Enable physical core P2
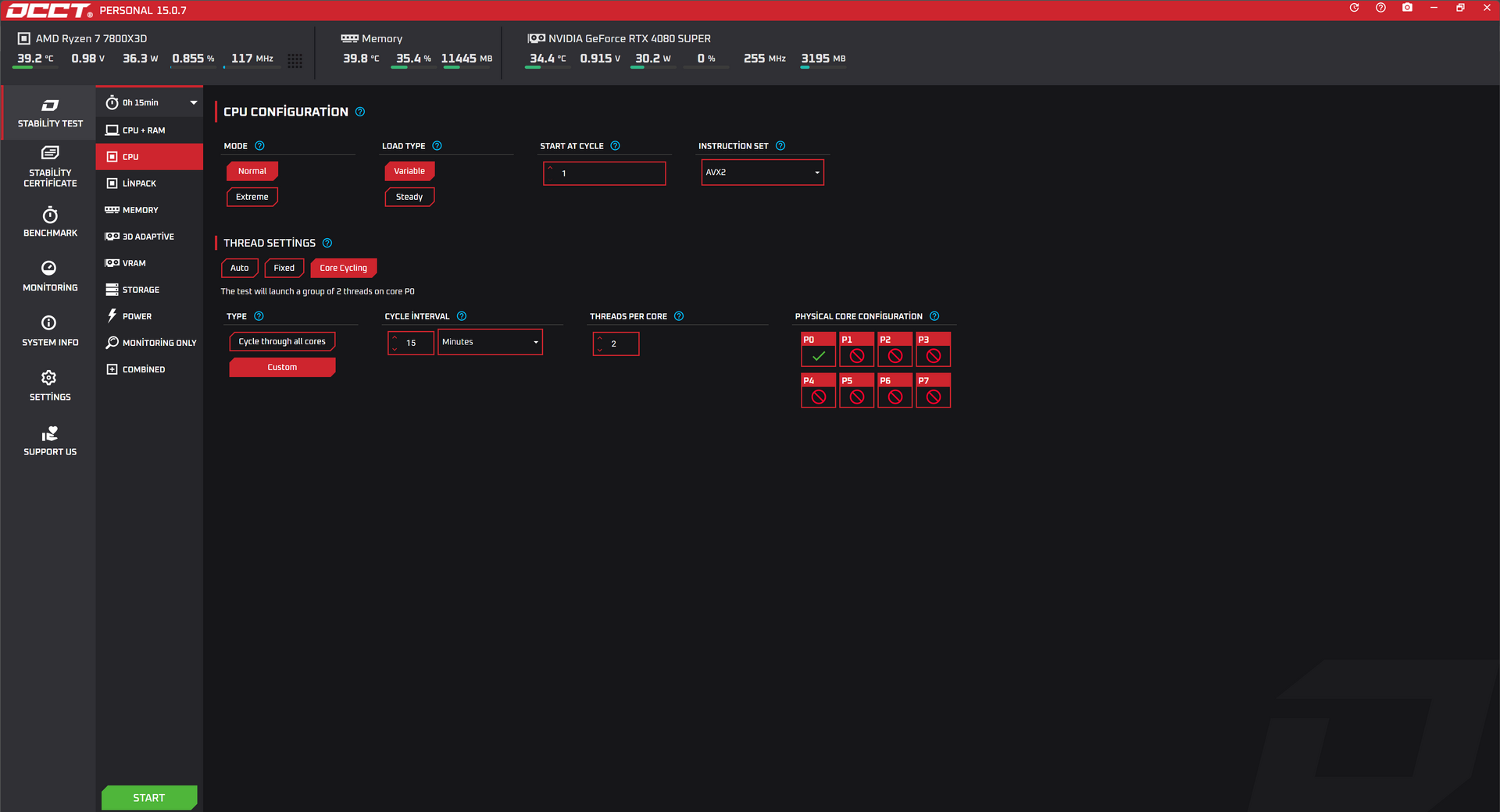Image resolution: width=1500 pixels, height=812 pixels. [x=895, y=349]
